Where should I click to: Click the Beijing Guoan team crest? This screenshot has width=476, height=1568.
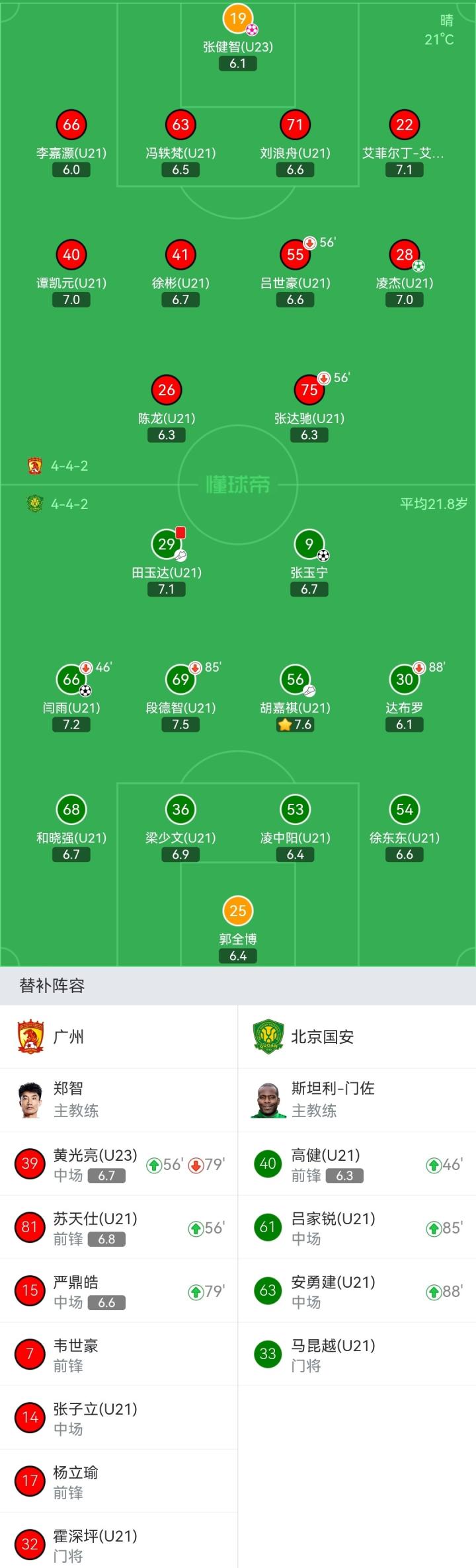268,1037
